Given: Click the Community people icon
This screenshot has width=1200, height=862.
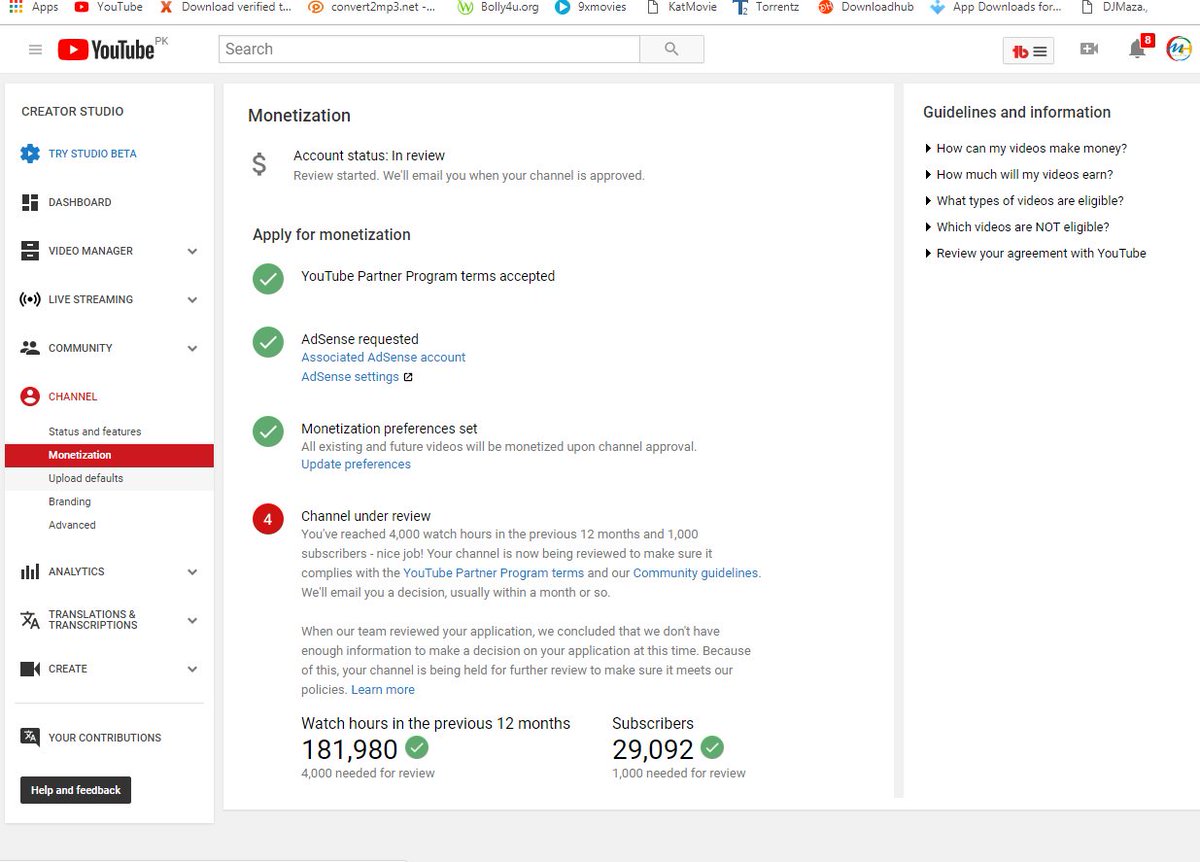Looking at the screenshot, I should click(x=30, y=348).
